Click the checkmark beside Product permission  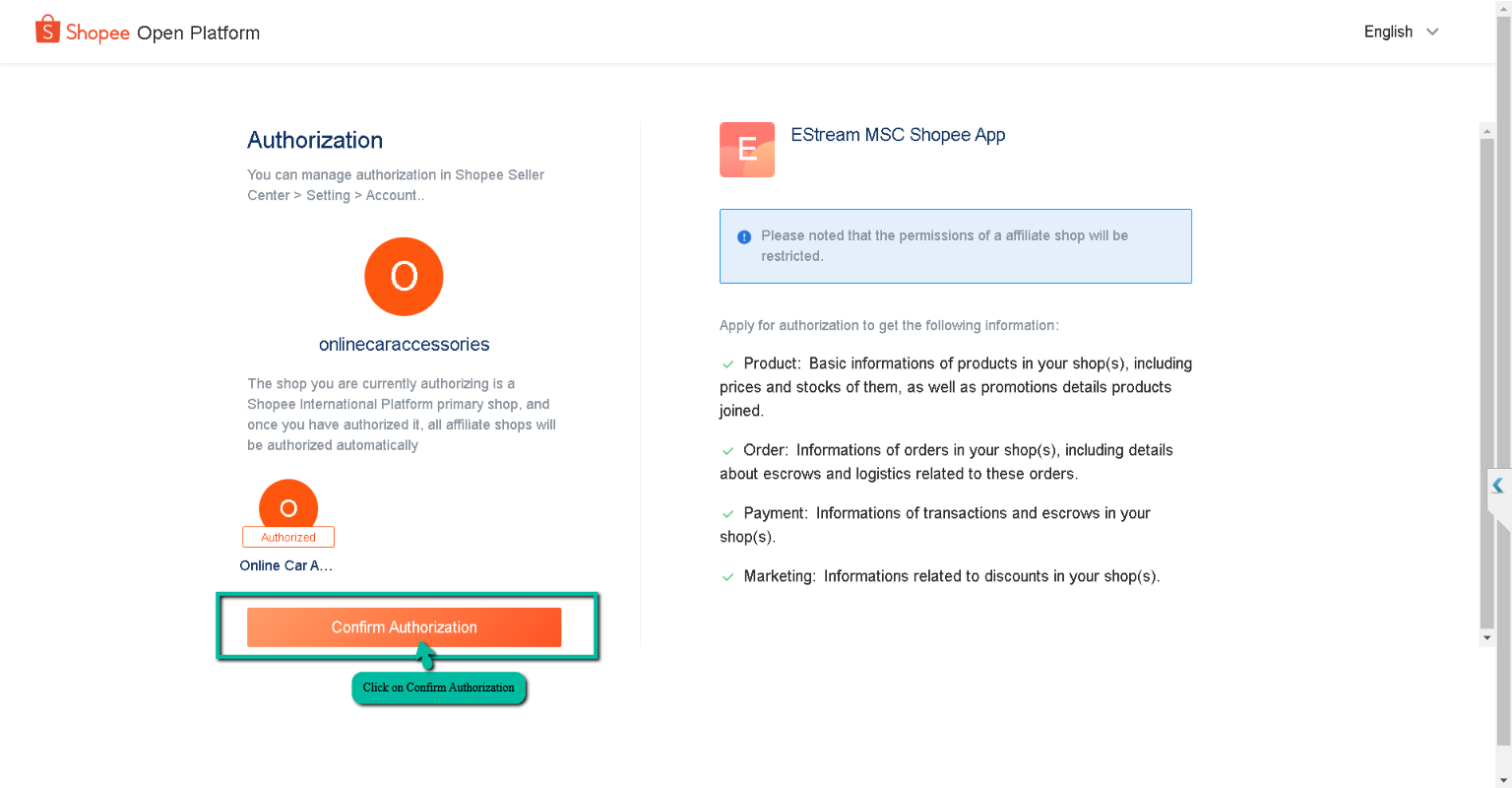tap(728, 364)
